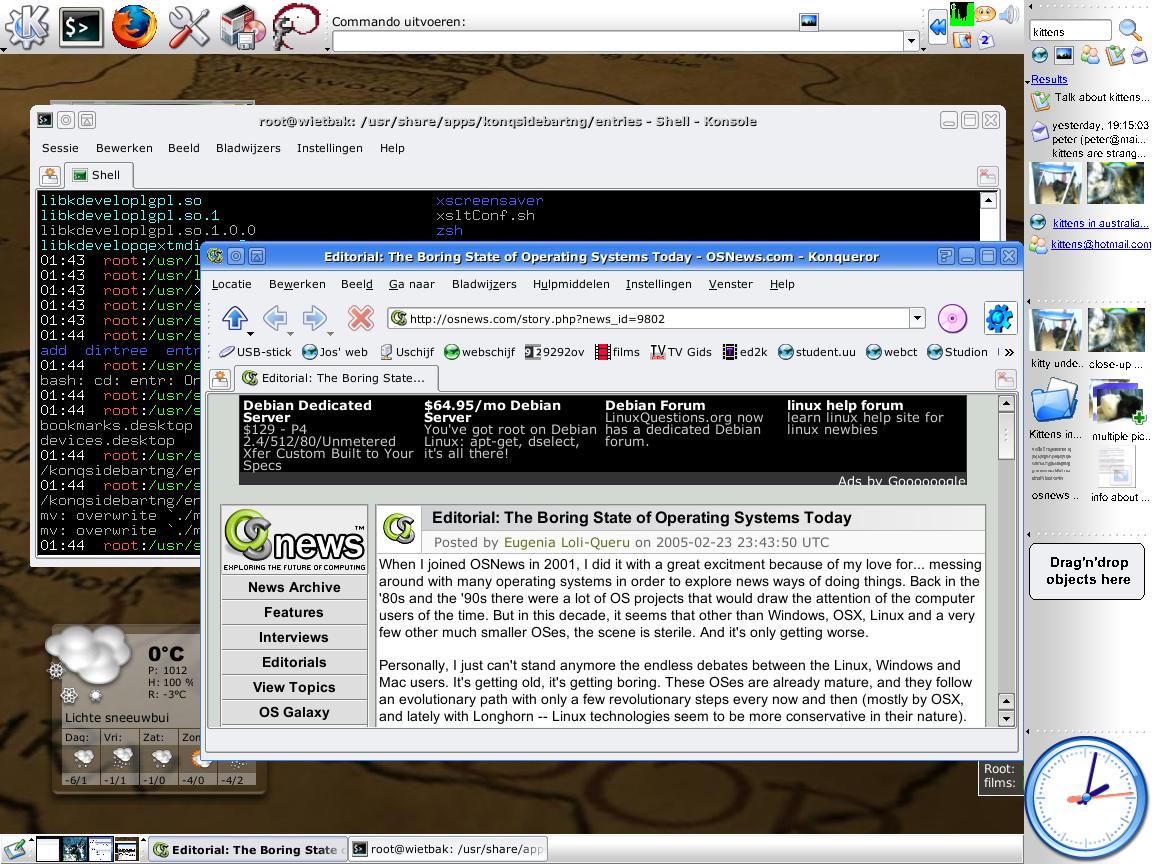Click the Konqueror gear throbber icon
The height and width of the screenshot is (864, 1152).
point(1000,318)
